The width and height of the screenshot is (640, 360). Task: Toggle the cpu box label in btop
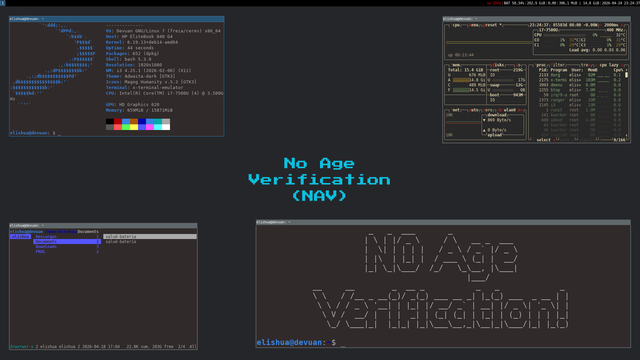456,25
